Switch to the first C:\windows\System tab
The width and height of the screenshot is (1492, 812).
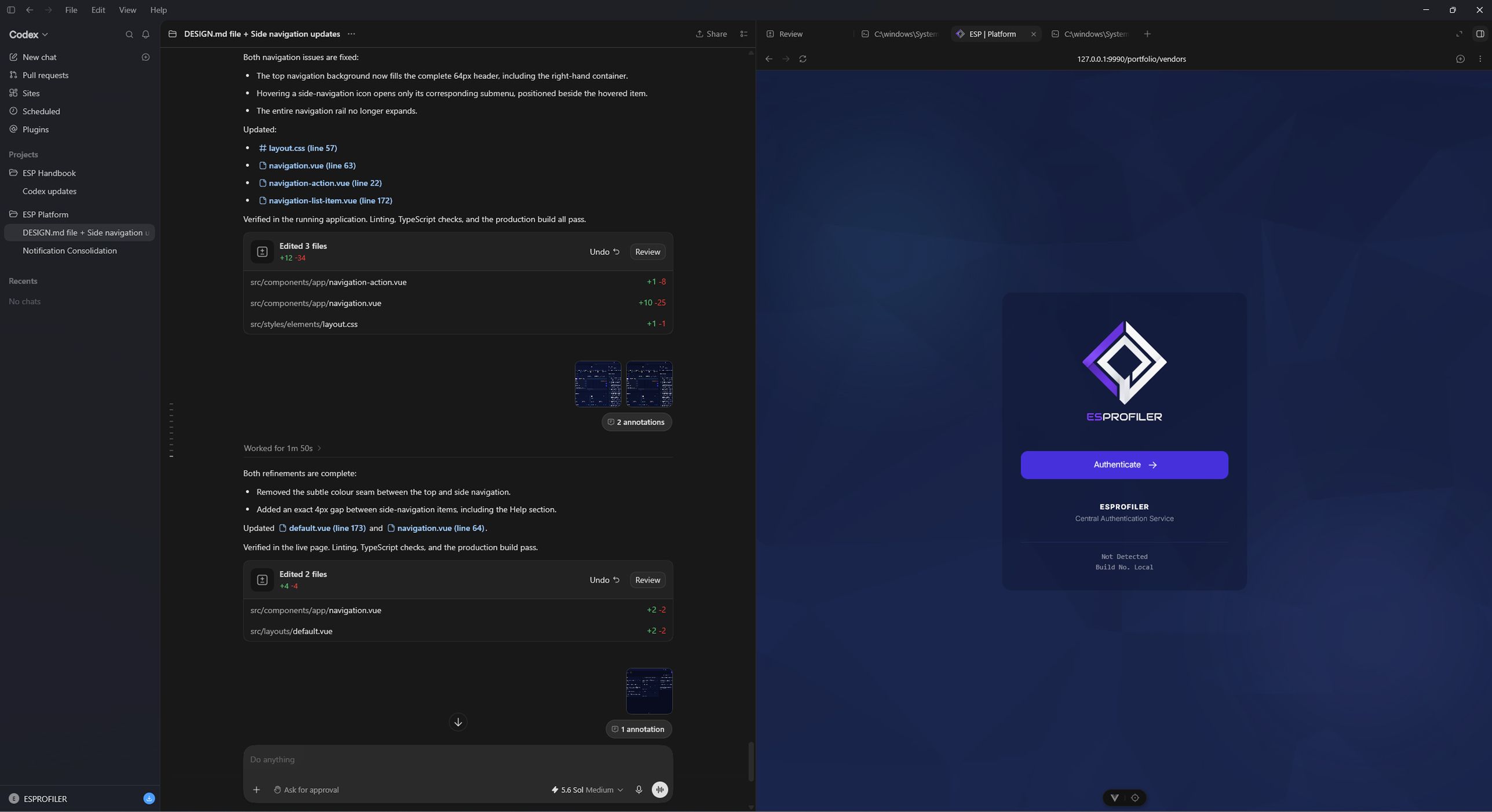click(x=899, y=34)
